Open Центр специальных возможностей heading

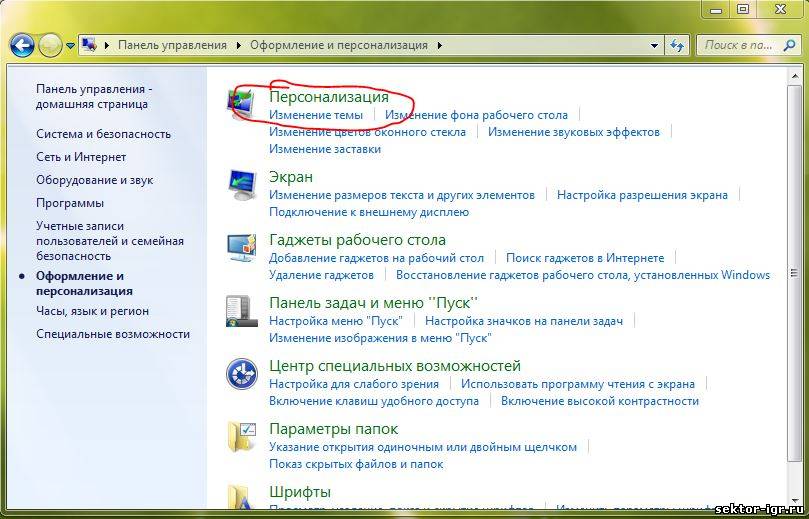[395, 366]
